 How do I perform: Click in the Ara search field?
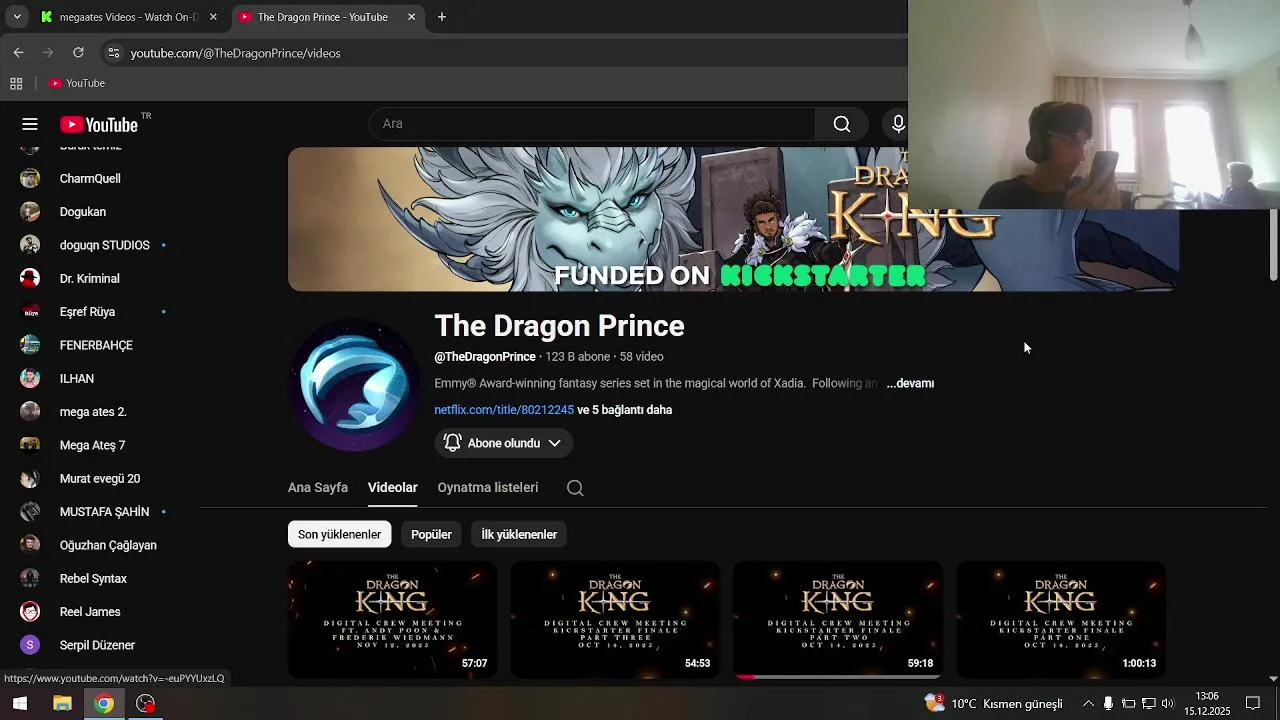coord(592,124)
